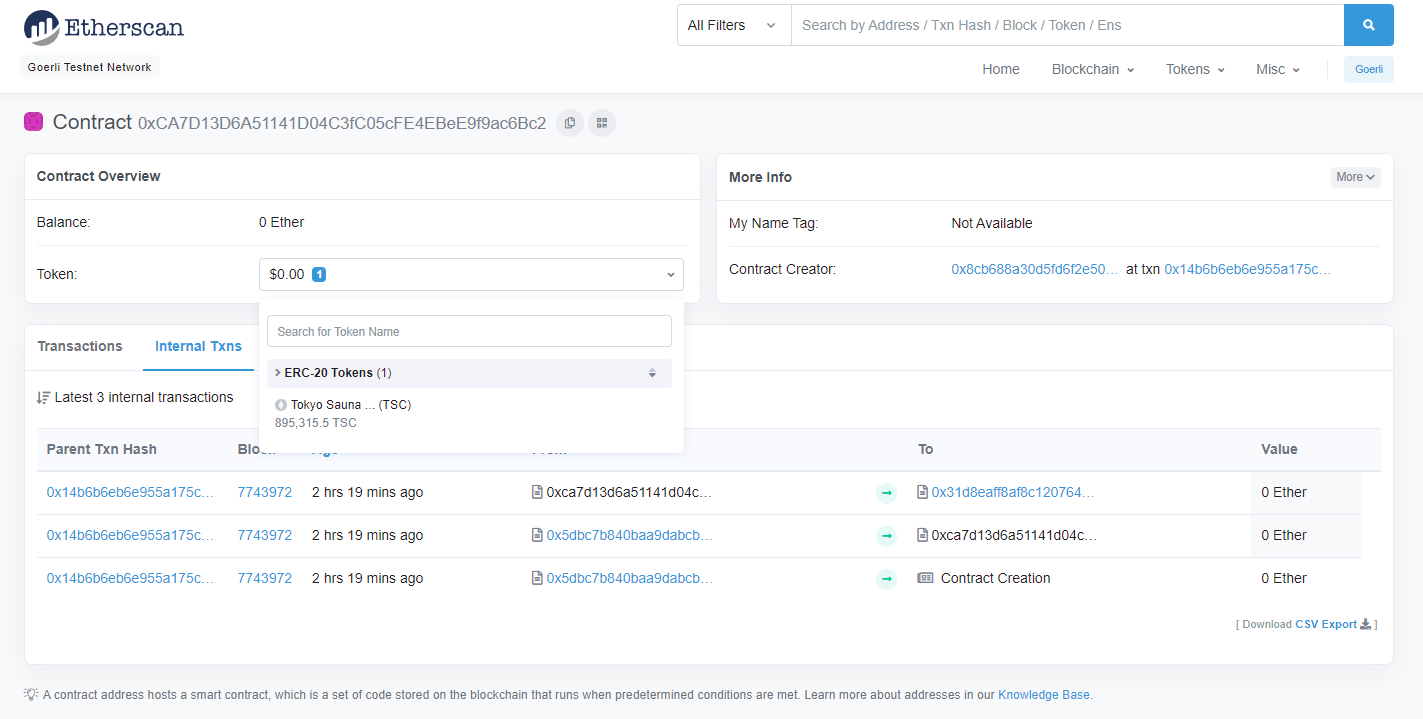Screen dimensions: 1423x719
Task: Click the contract address 0xCA7D13D6A51141D04C3fC05cFE4EBeE9f9ac6Bc2
Action: pos(342,124)
